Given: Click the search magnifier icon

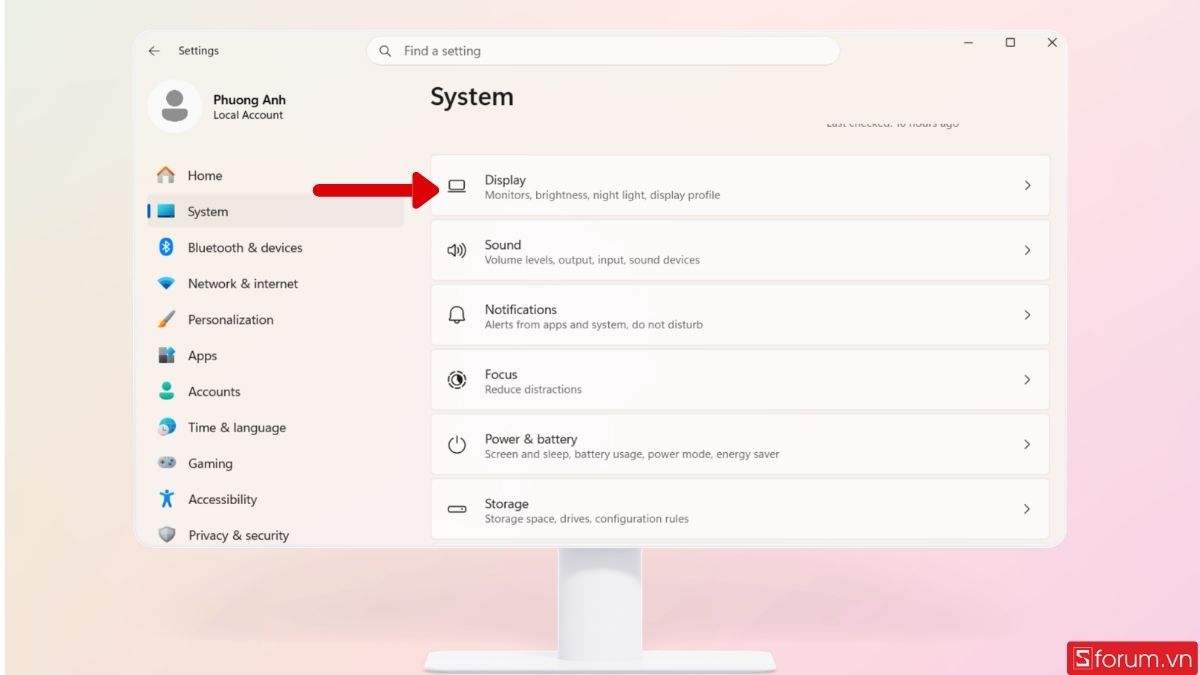Looking at the screenshot, I should click(x=386, y=51).
